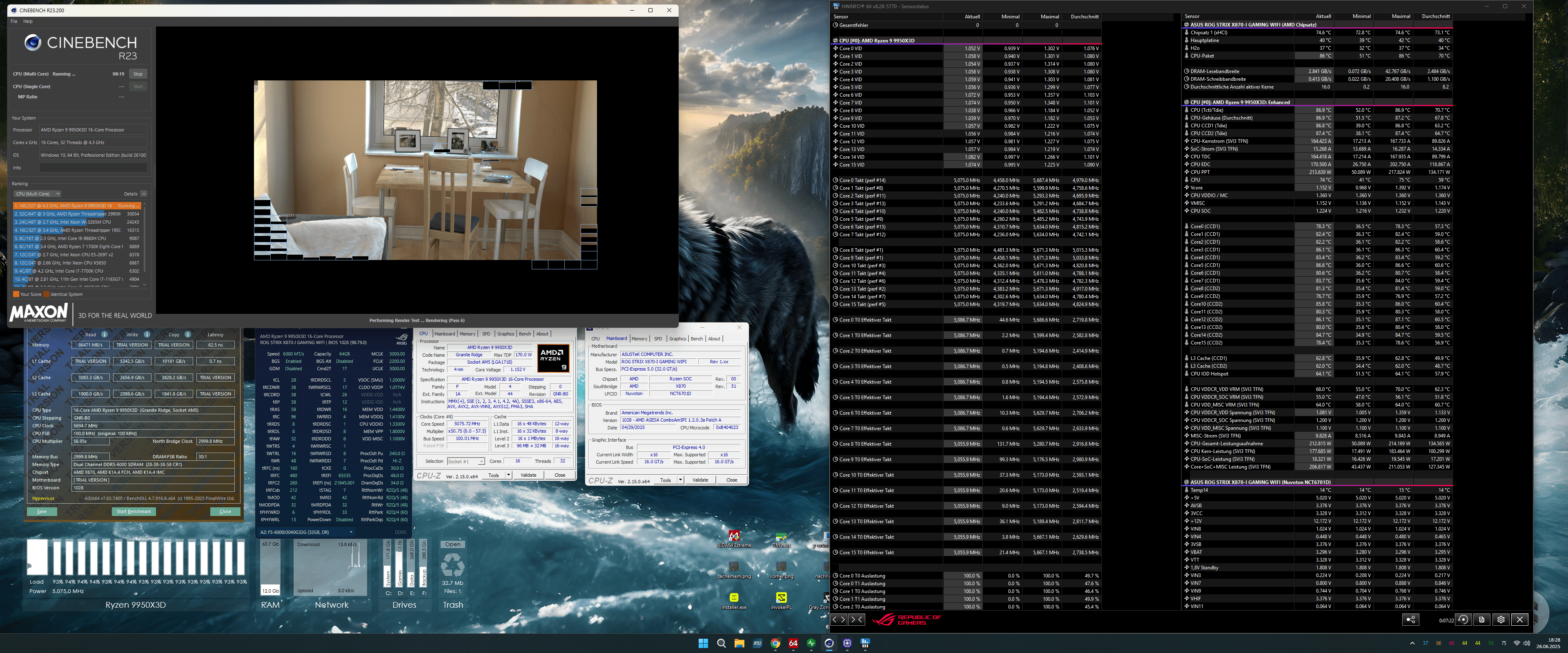Open the Cinebench Help menu

(x=27, y=21)
